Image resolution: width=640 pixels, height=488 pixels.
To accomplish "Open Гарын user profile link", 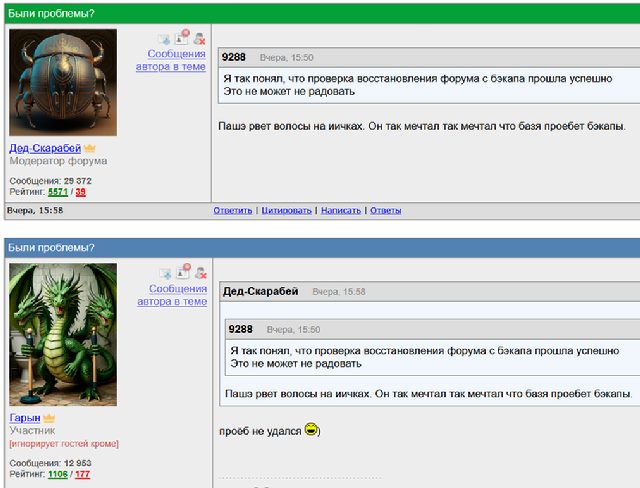I will [25, 418].
